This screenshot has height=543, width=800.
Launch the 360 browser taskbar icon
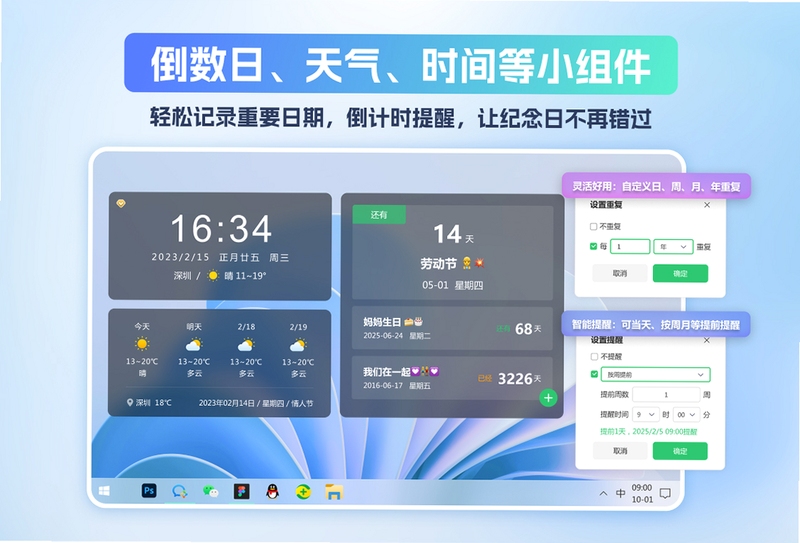coord(303,492)
